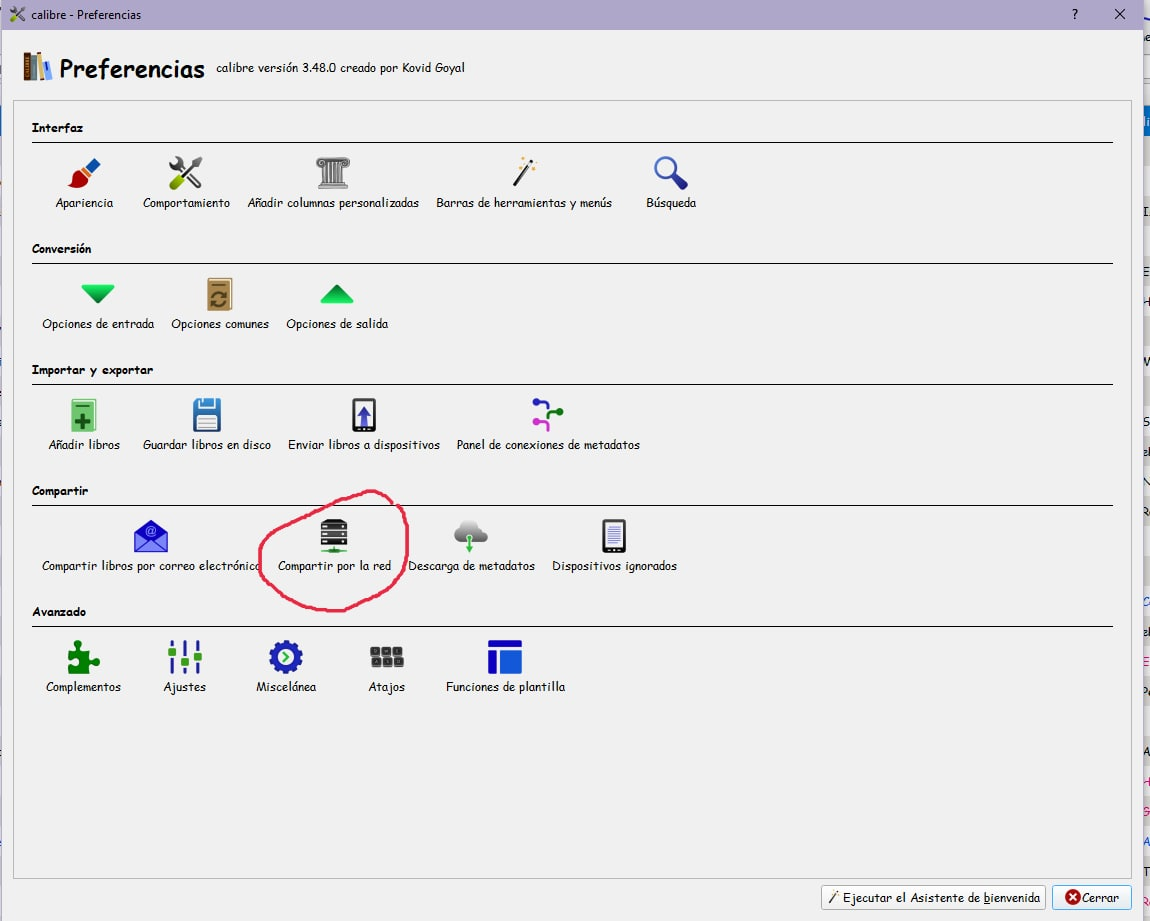Image resolution: width=1150 pixels, height=921 pixels.
Task: Open Descarga de metadatos
Action: [x=471, y=546]
